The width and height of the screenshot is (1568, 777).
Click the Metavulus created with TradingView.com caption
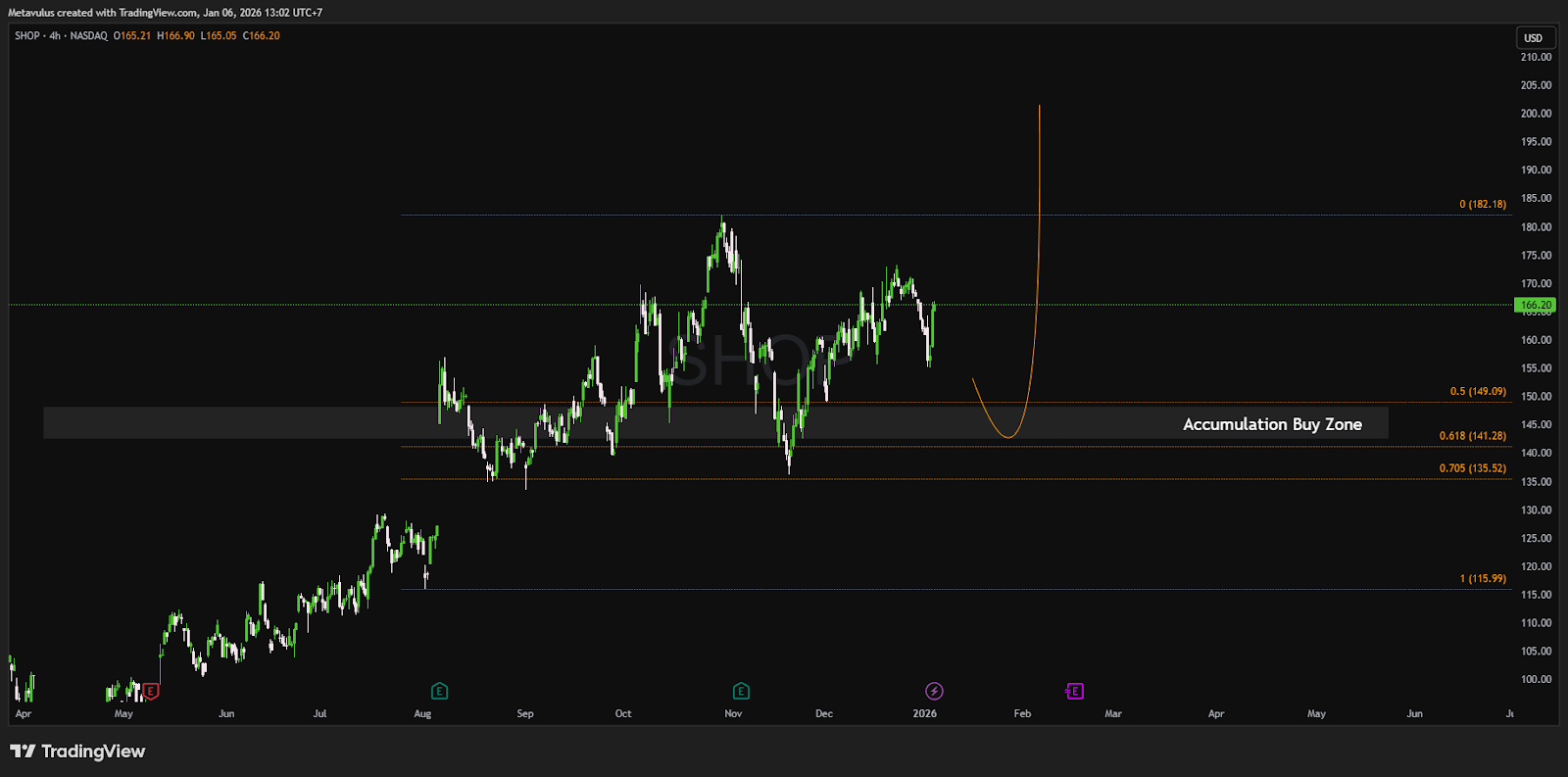pyautogui.click(x=165, y=13)
